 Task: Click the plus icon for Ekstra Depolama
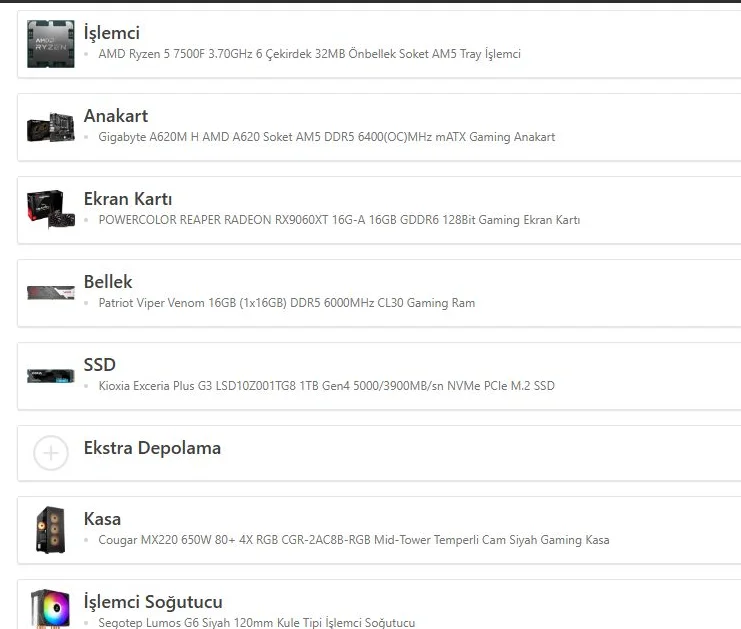(x=50, y=453)
